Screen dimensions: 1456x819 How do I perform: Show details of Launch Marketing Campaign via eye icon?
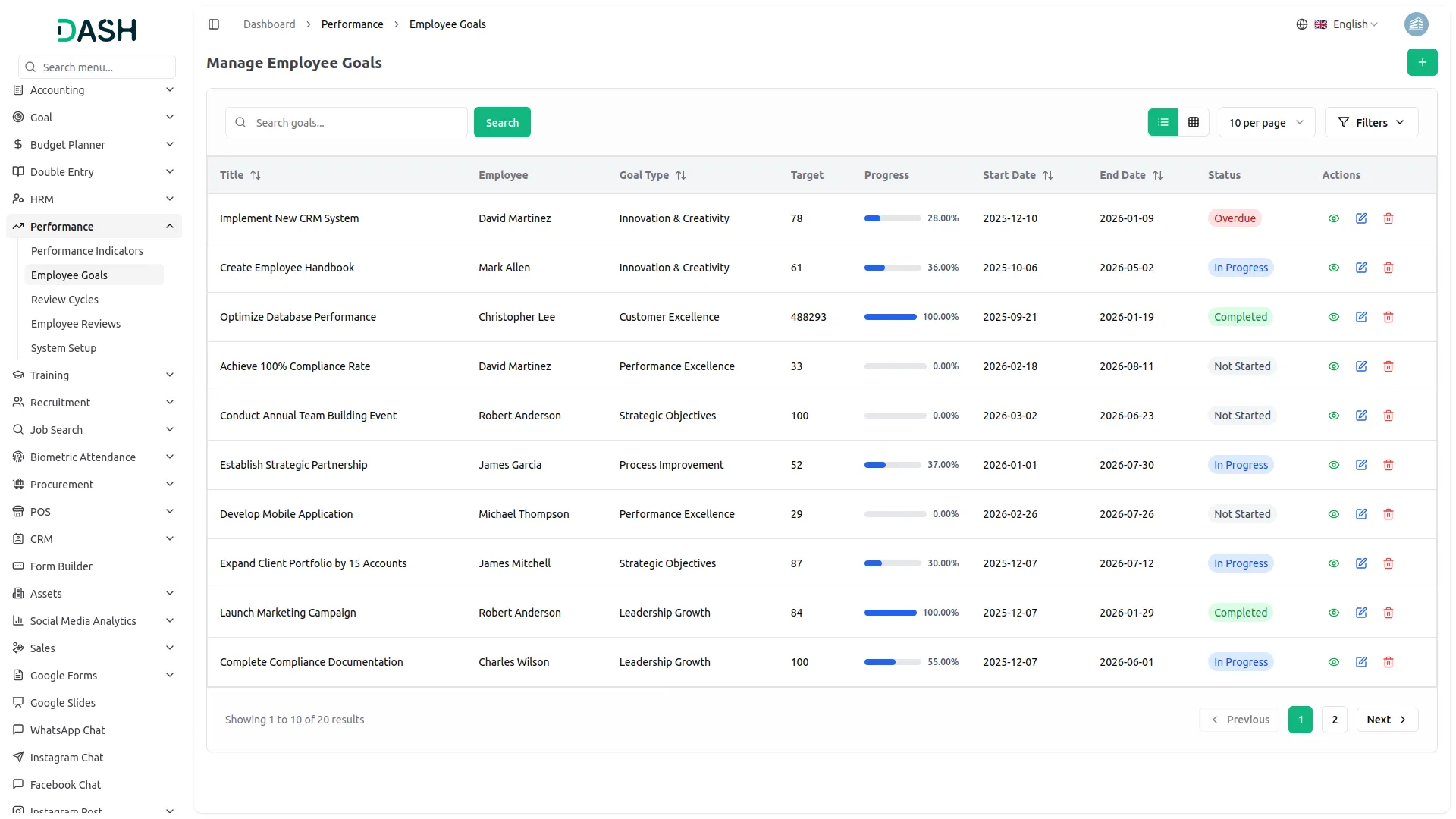tap(1333, 613)
